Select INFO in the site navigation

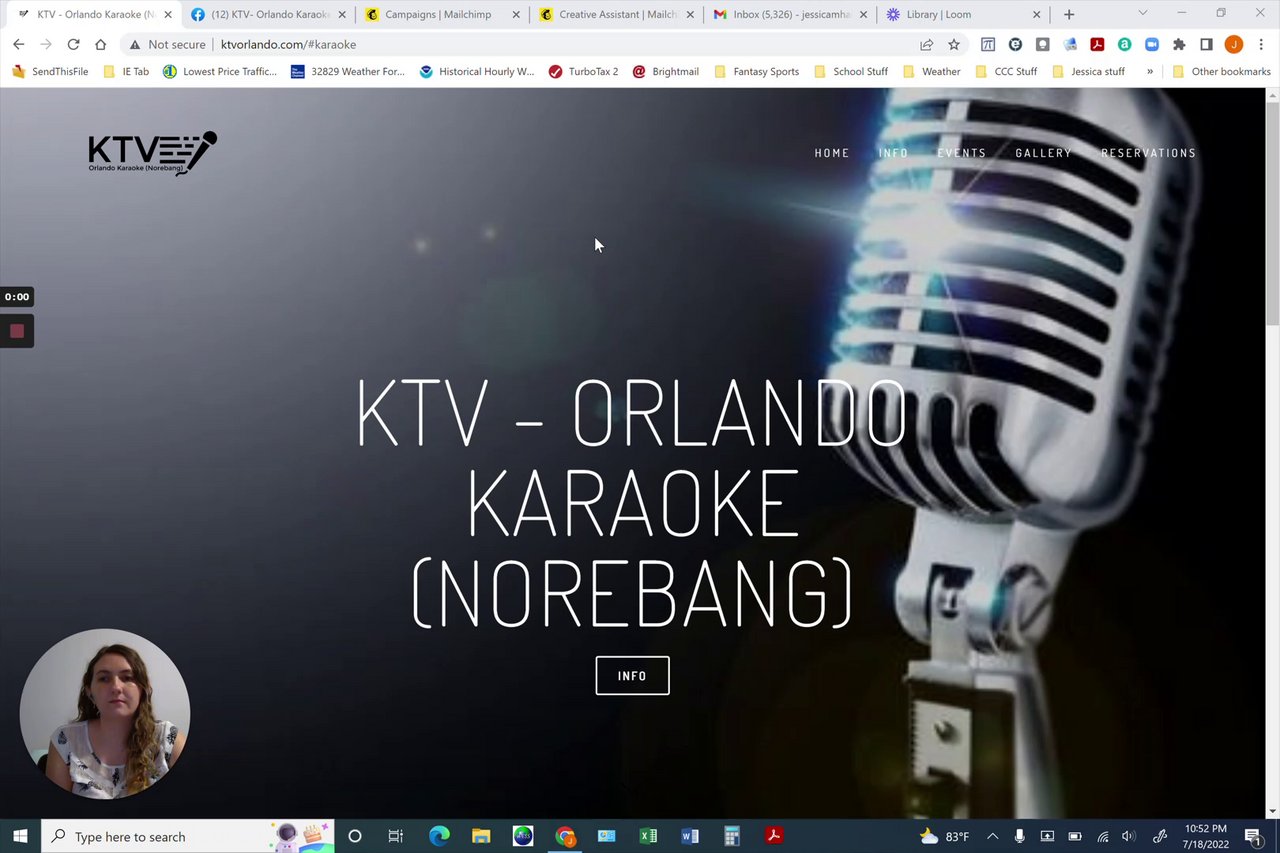[893, 153]
